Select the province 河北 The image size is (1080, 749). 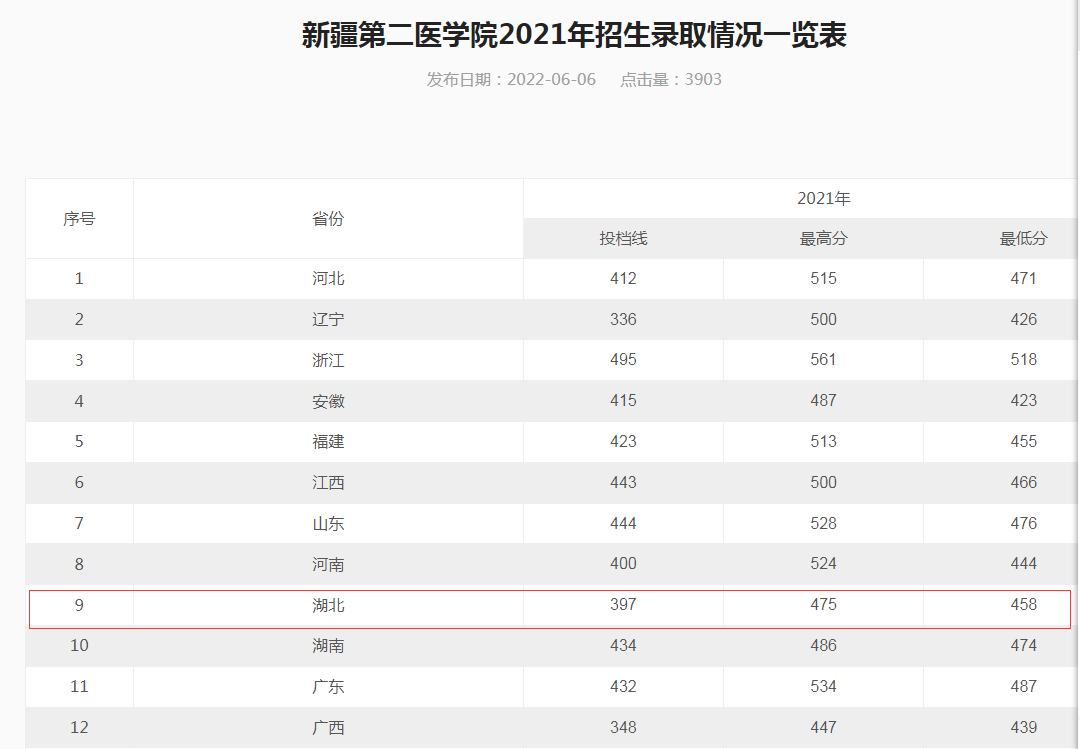tap(328, 278)
